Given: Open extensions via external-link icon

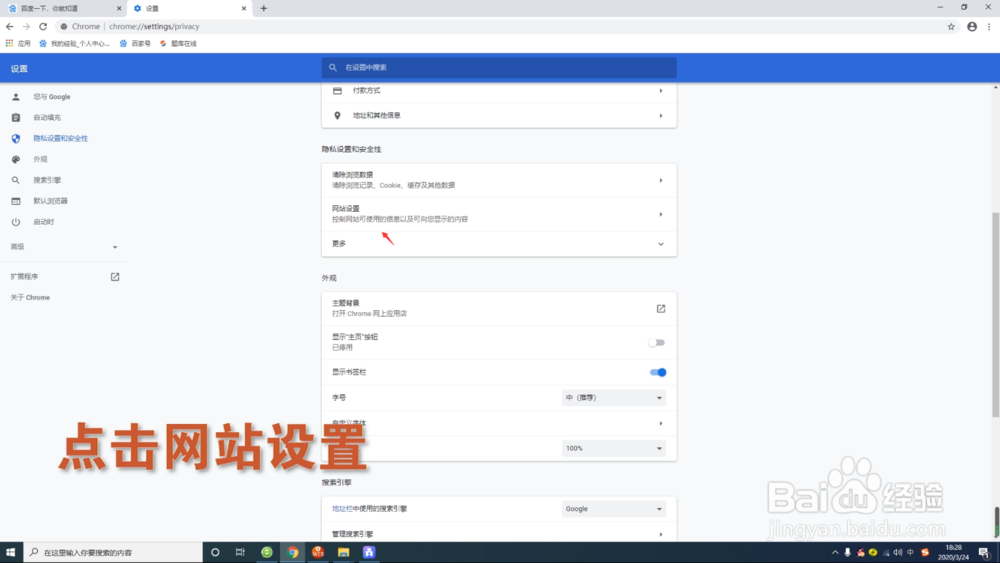Looking at the screenshot, I should (115, 277).
